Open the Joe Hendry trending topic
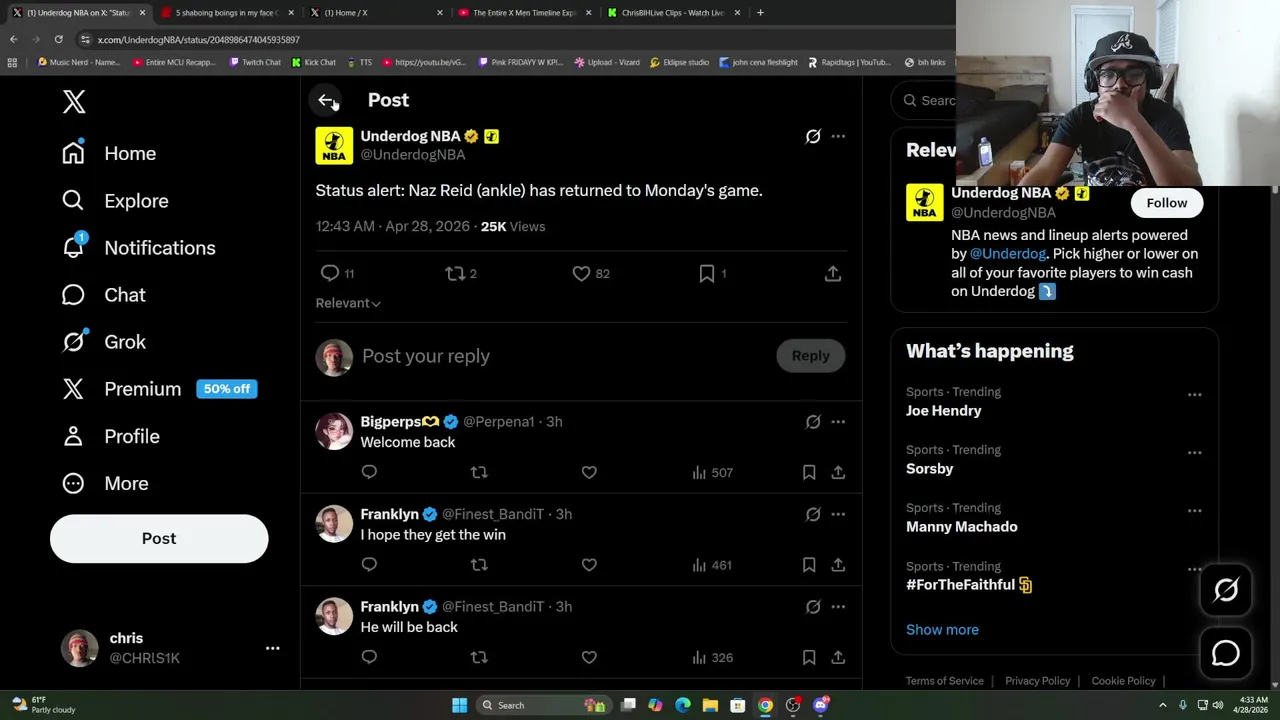 coord(944,411)
